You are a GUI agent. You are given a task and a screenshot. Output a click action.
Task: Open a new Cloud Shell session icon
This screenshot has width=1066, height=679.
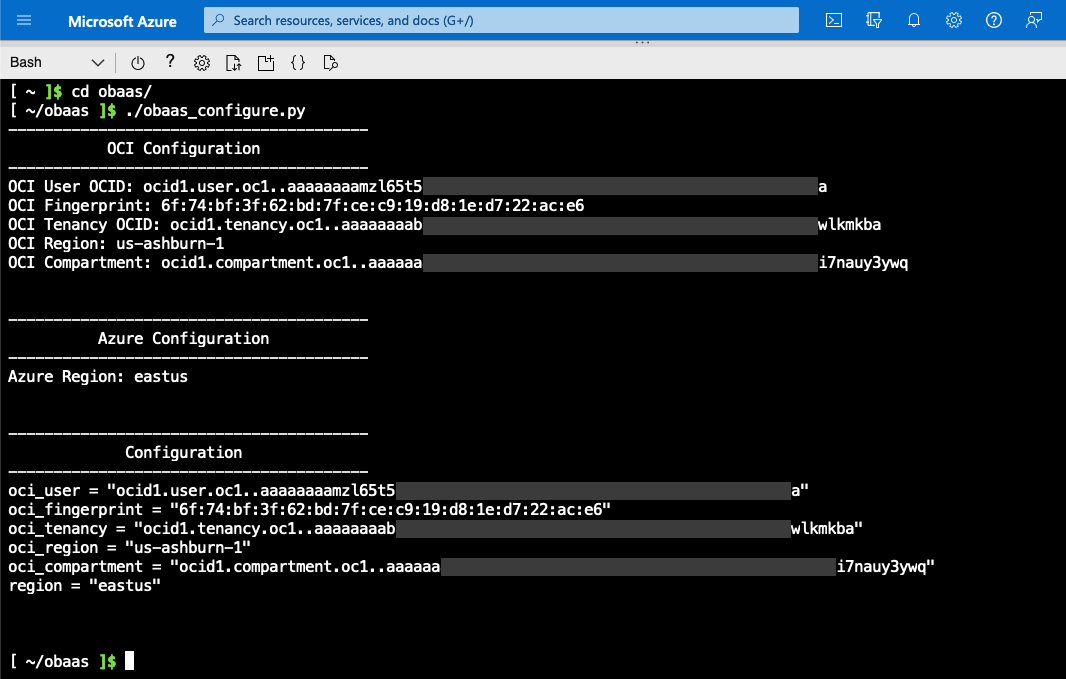[265, 62]
